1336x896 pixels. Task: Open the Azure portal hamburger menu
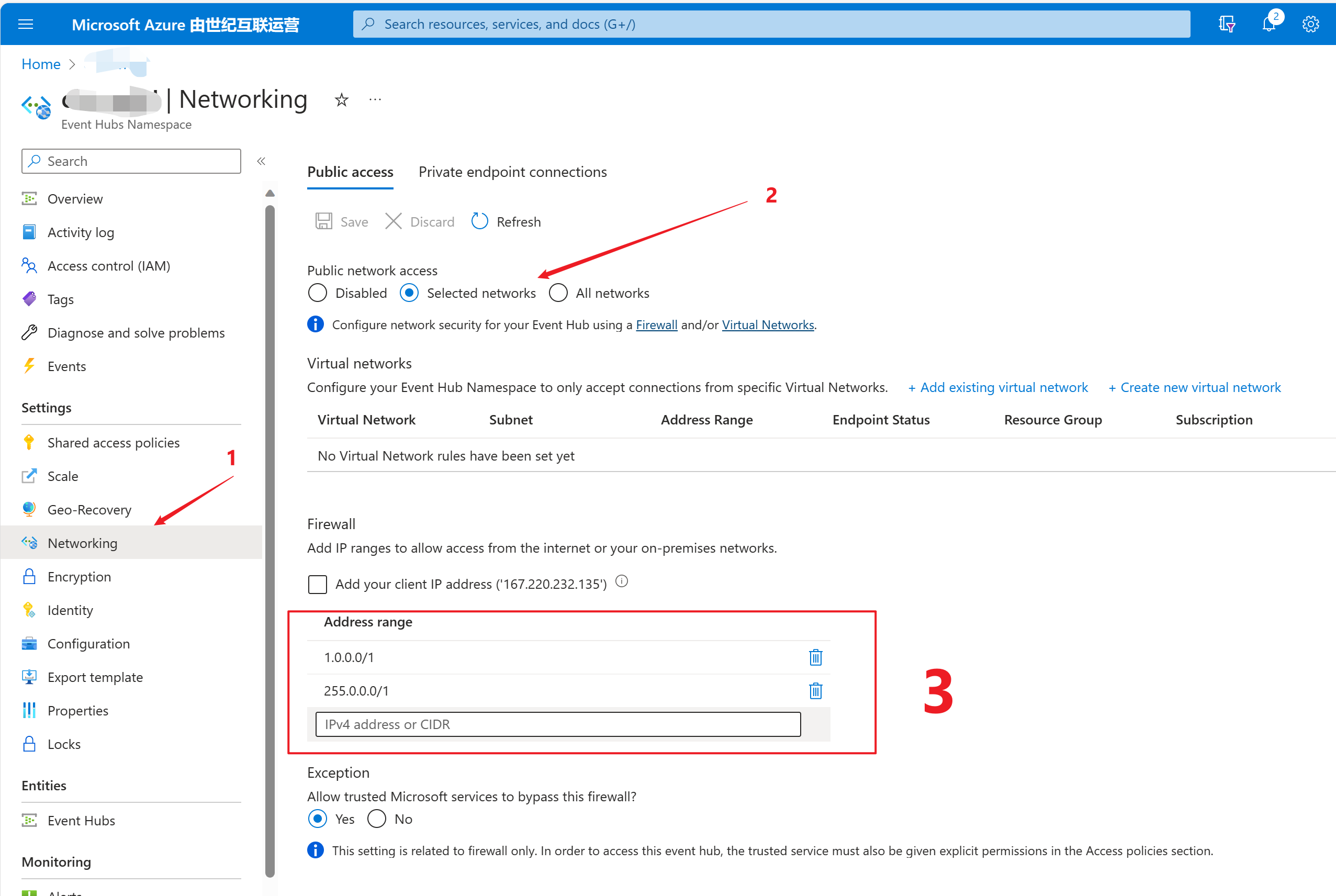pyautogui.click(x=26, y=24)
